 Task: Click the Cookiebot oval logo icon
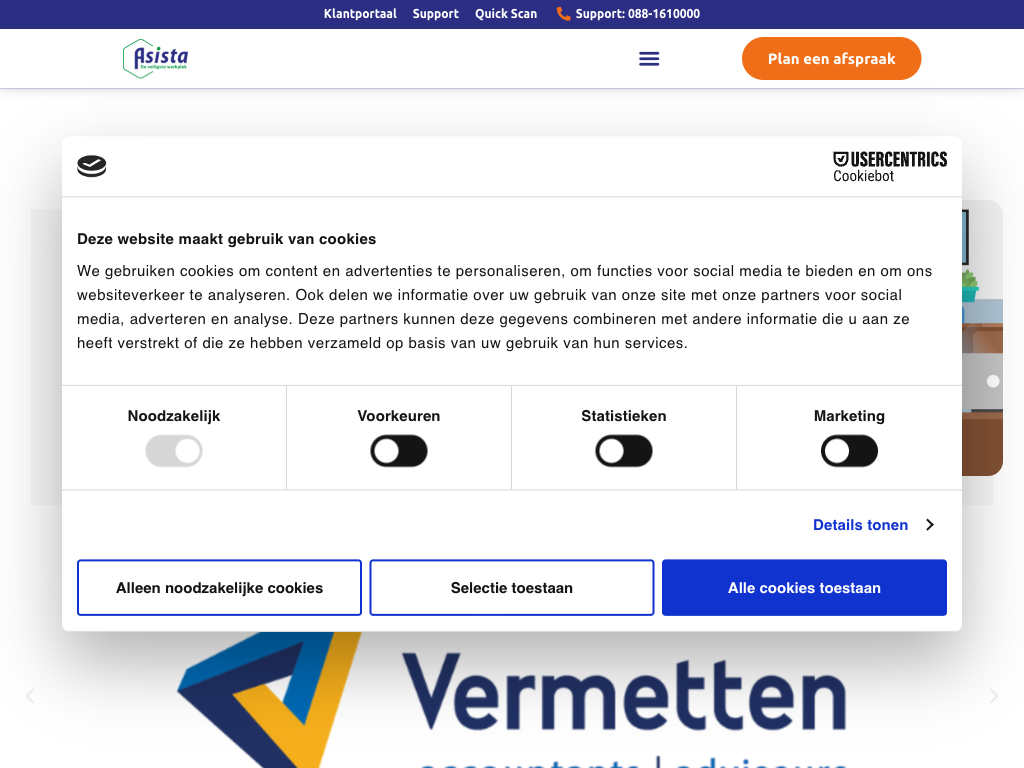[92, 166]
